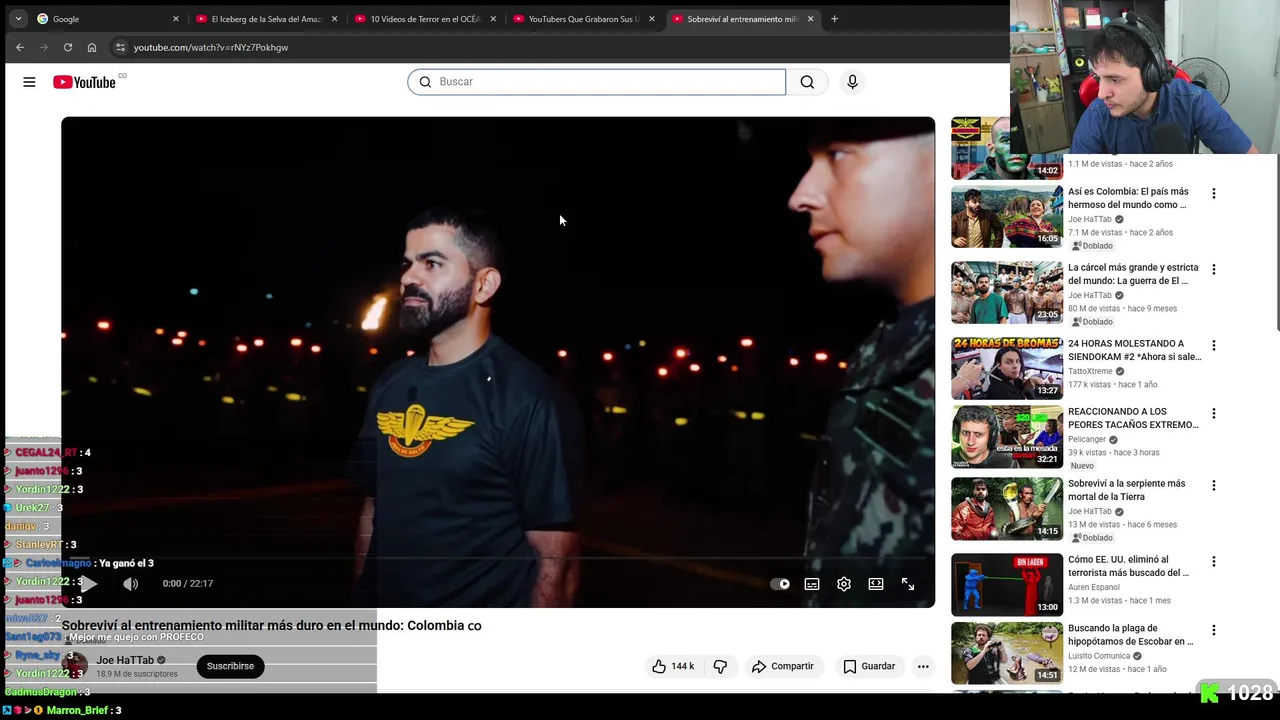Click the address bar URL youtube.com/watch
Image resolution: width=1280 pixels, height=720 pixels.
211,47
